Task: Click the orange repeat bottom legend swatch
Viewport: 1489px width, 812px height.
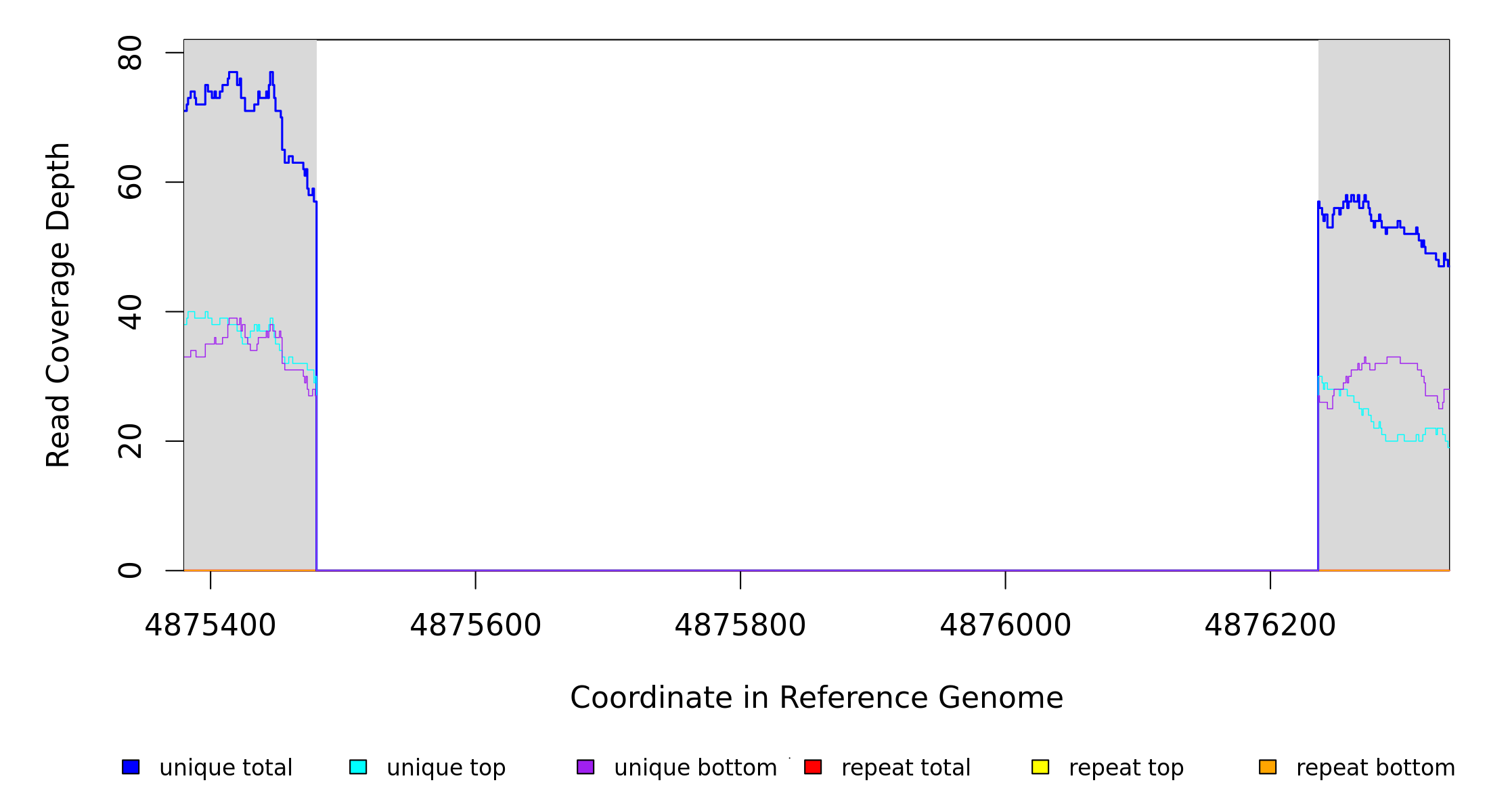Action: tap(1268, 767)
